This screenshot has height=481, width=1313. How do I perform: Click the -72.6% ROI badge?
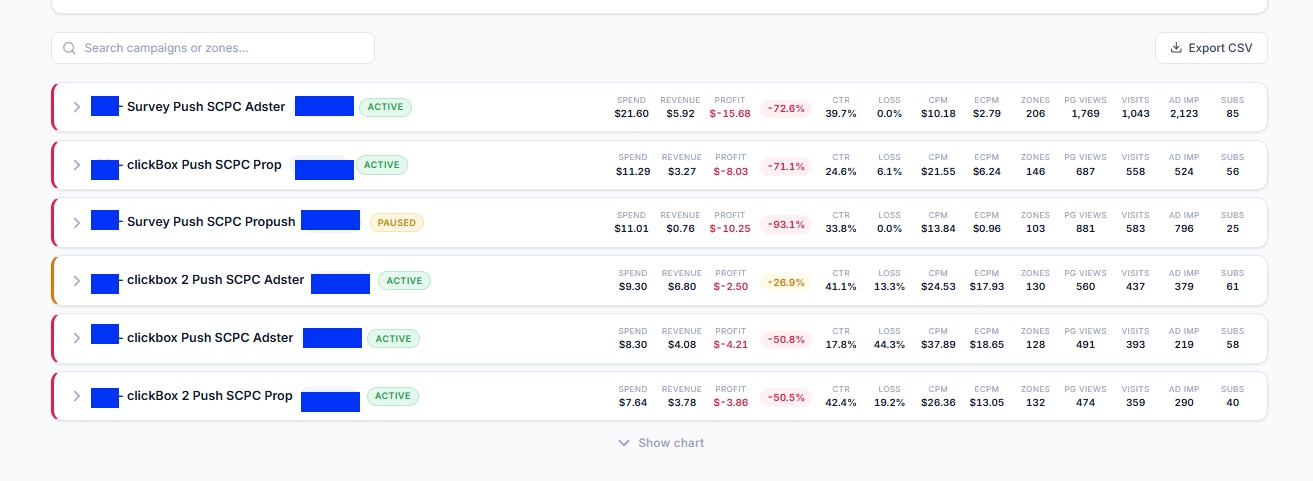coord(786,108)
